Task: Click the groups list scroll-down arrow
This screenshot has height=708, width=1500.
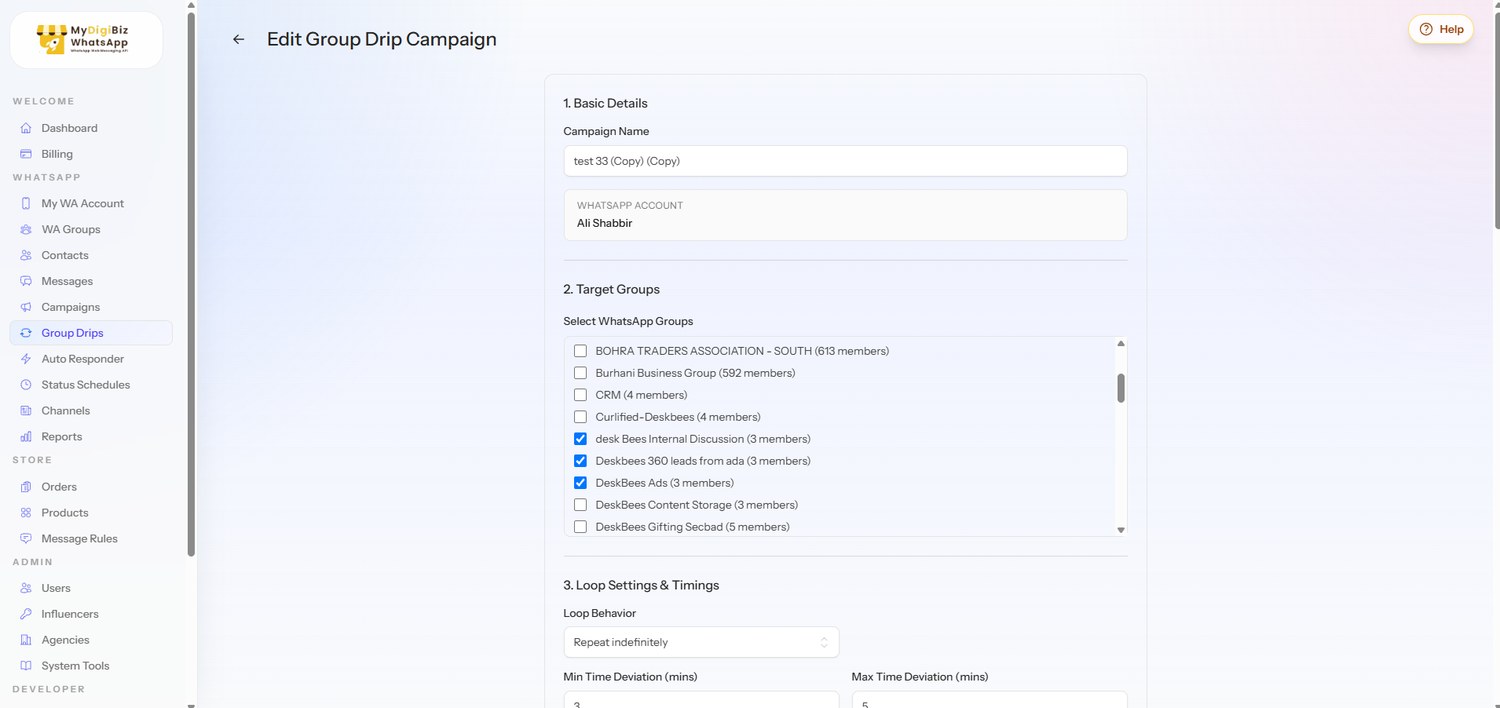Action: point(1121,530)
